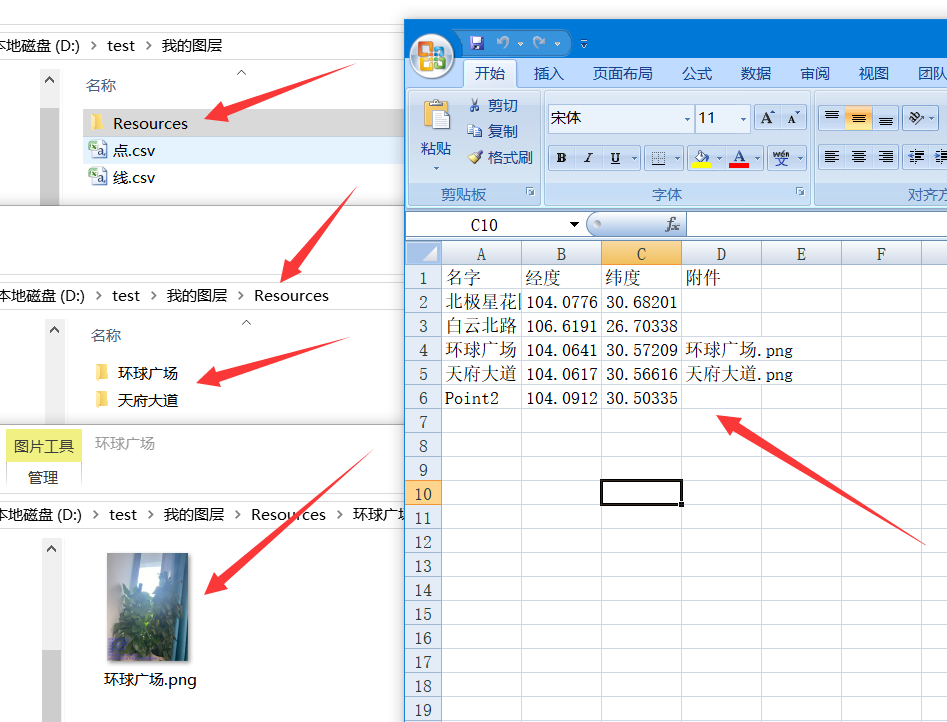Viewport: 947px width, 722px height.
Task: Open the 公式 (Formulas) tab
Action: click(697, 74)
